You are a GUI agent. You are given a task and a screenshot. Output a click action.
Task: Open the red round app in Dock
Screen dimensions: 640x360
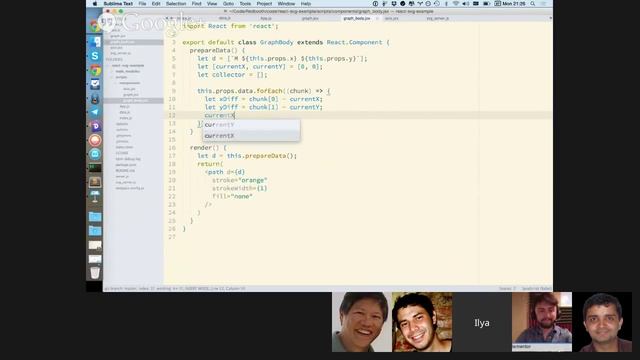[95, 140]
